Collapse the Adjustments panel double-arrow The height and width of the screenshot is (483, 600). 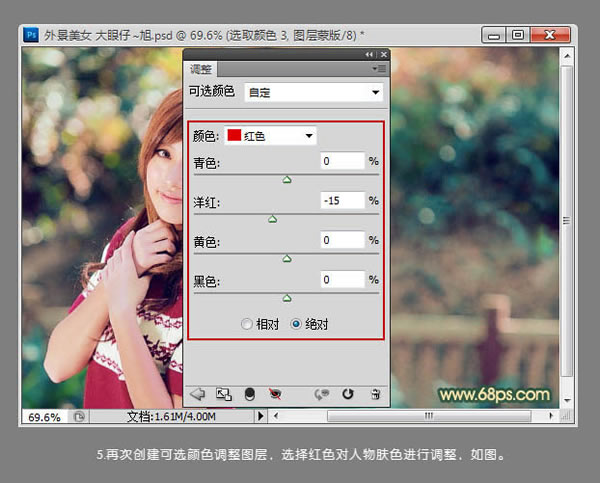click(x=369, y=55)
